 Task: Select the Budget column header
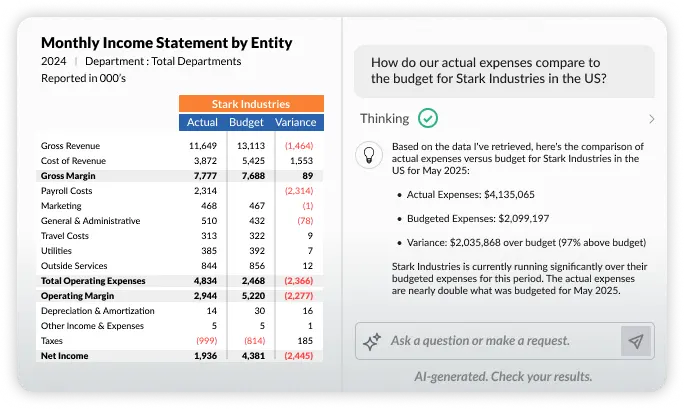coord(246,122)
